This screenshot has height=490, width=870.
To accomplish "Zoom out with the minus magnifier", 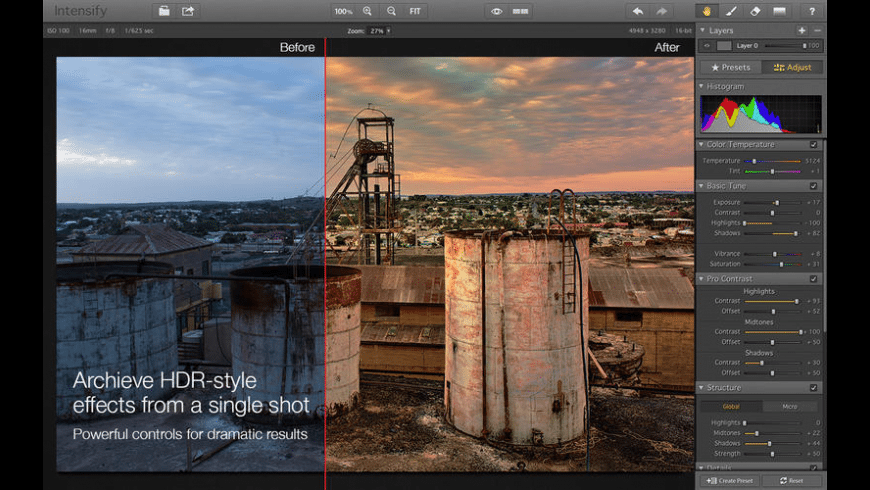I will (391, 11).
